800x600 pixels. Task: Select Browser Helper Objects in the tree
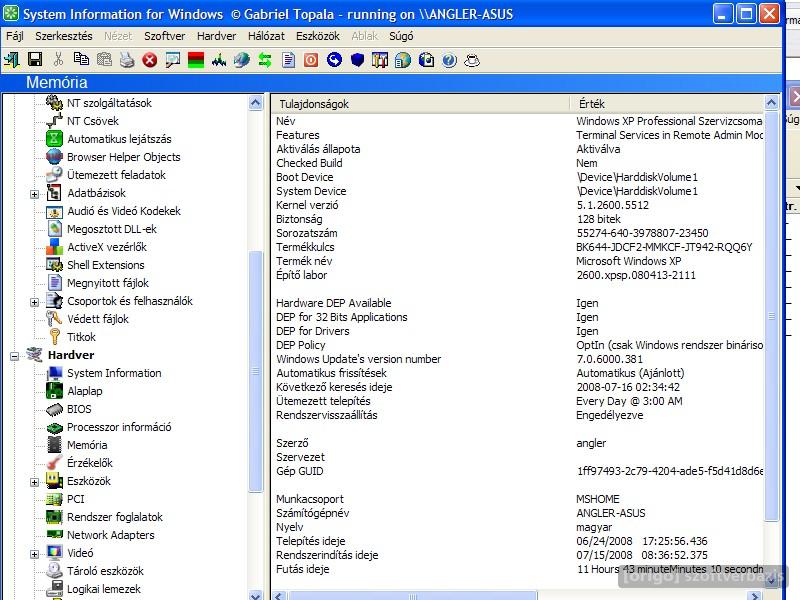tap(123, 157)
